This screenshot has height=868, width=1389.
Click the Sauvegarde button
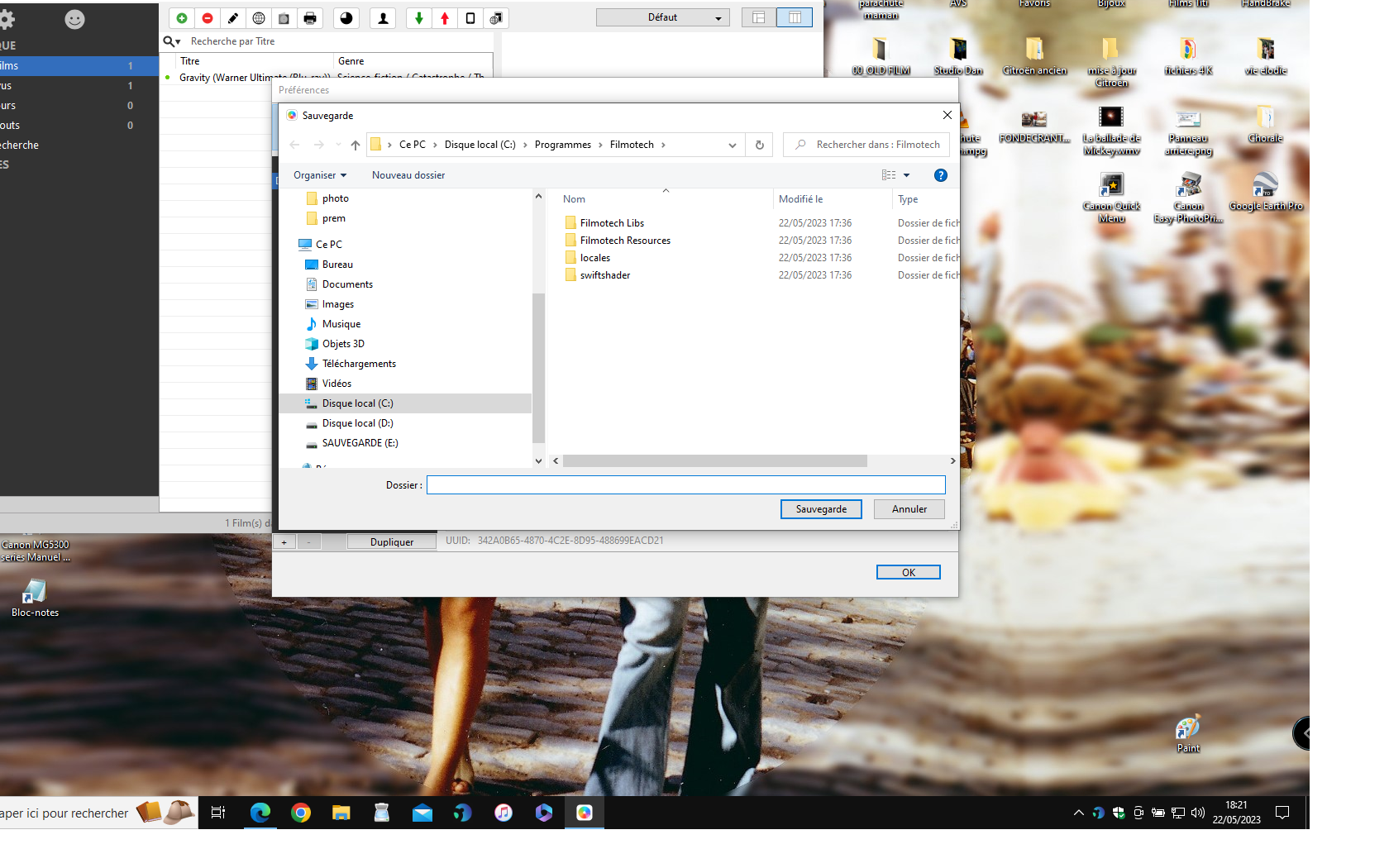pos(820,509)
